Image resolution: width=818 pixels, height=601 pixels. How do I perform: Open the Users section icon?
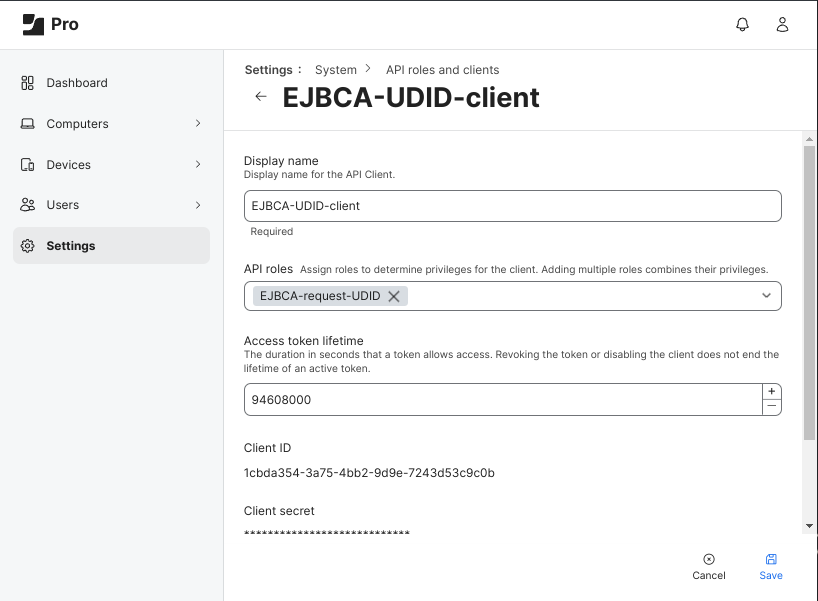25,205
